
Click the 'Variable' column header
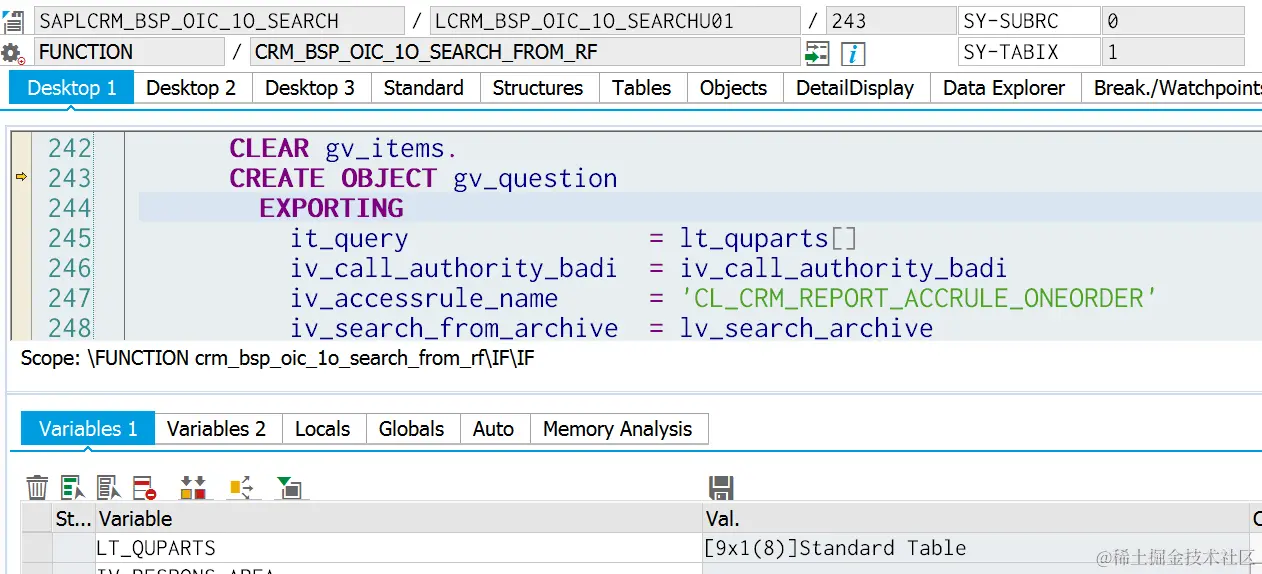(x=399, y=519)
